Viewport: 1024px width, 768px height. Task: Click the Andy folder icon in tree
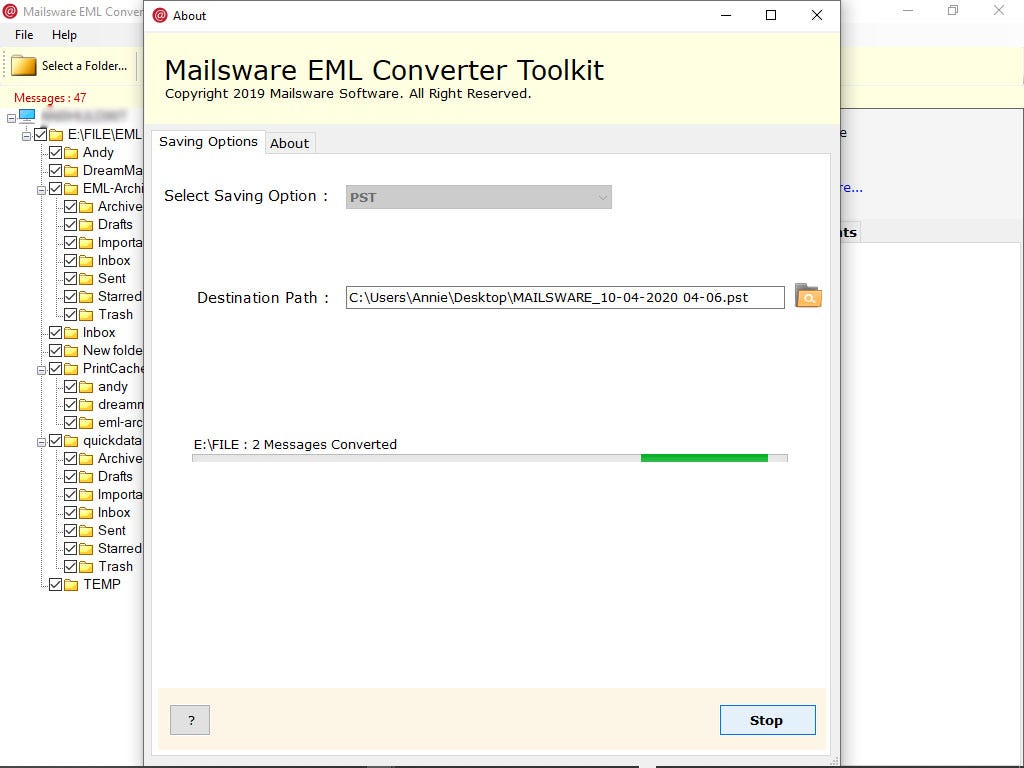(71, 153)
